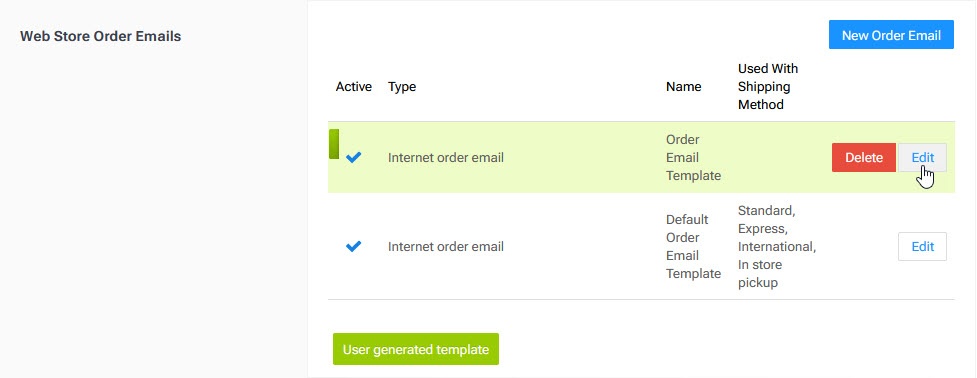This screenshot has height=378, width=977.
Task: Click the Name column header
Action: [684, 87]
